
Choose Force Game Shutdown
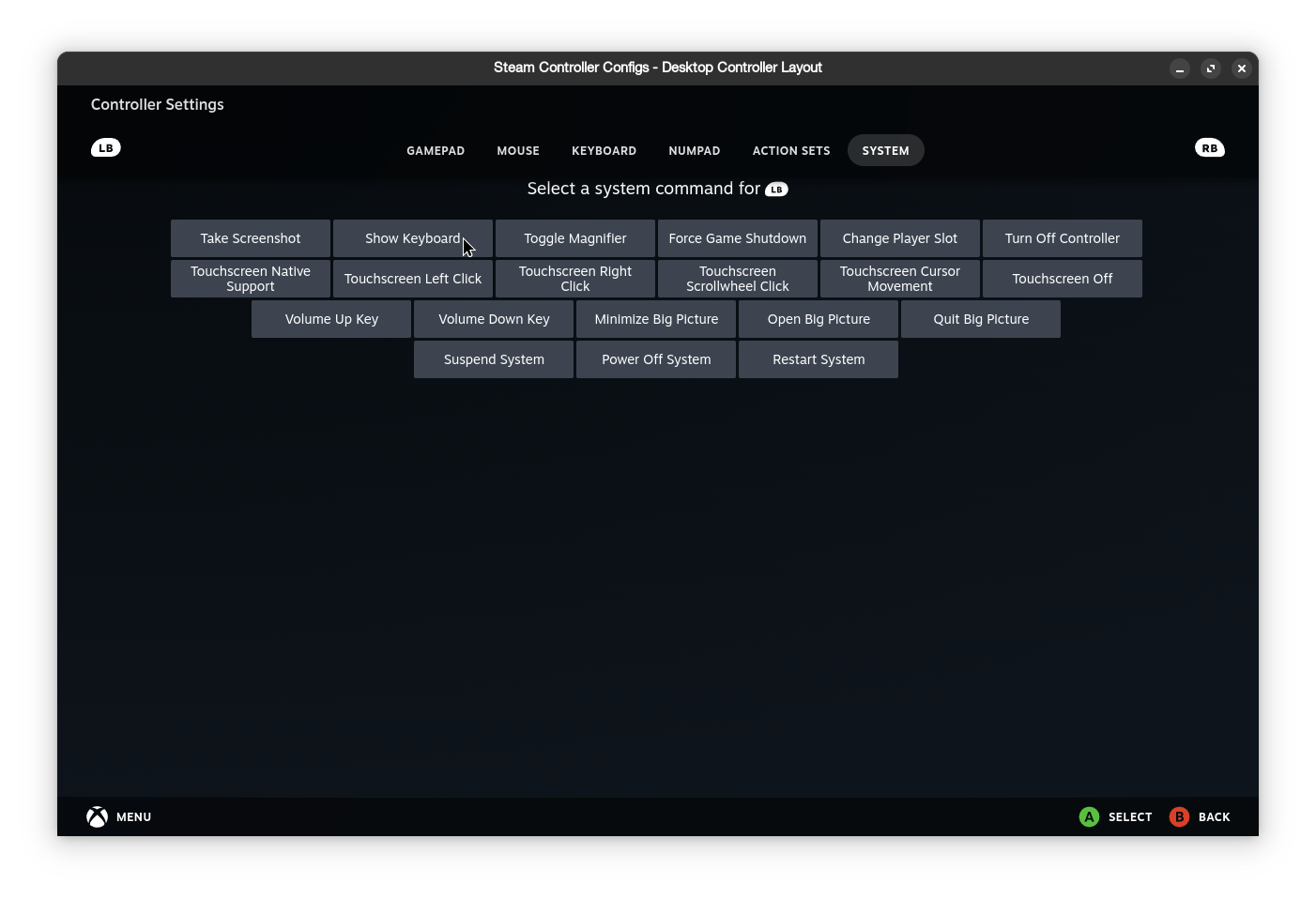[738, 238]
